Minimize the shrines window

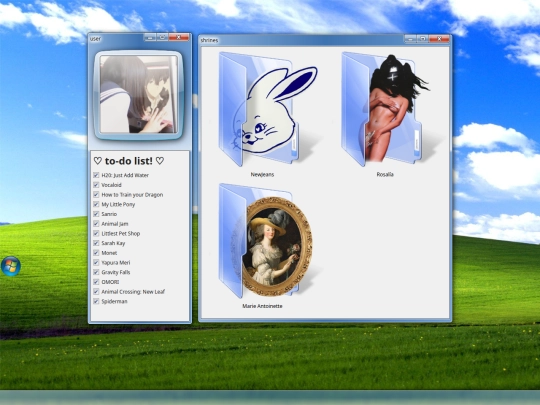pyautogui.click(x=410, y=39)
